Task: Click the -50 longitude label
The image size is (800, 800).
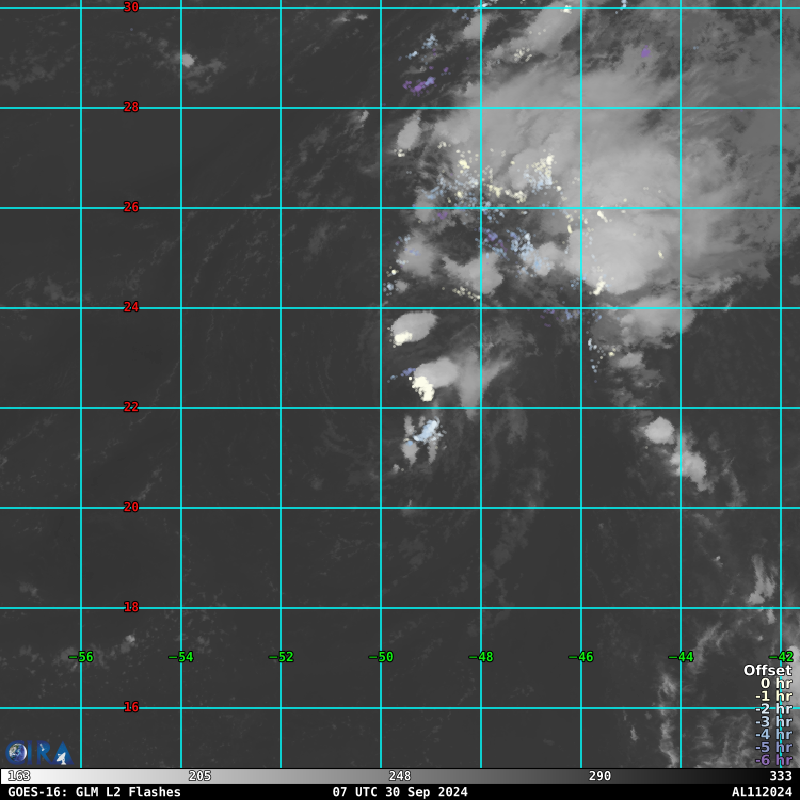Action: point(380,657)
